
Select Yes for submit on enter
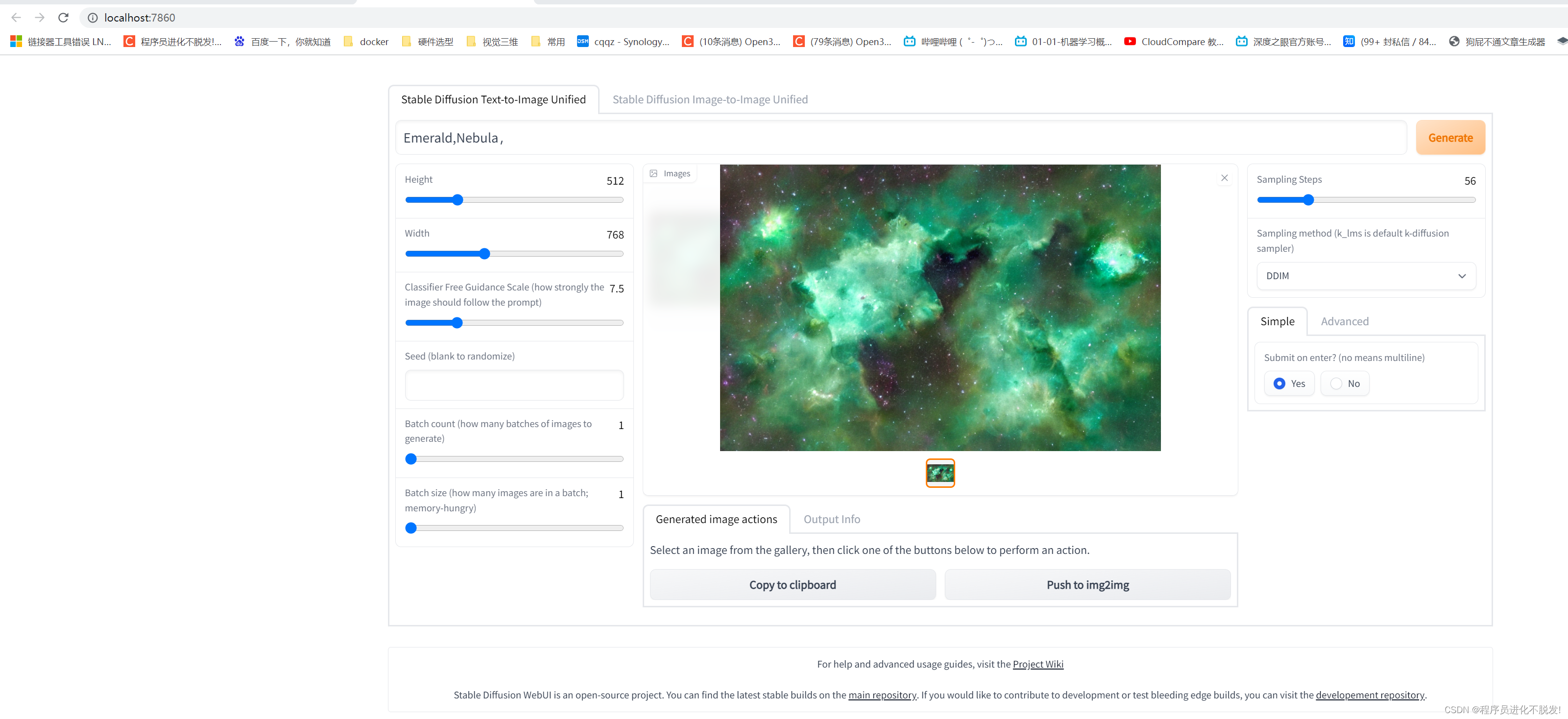pos(1279,383)
